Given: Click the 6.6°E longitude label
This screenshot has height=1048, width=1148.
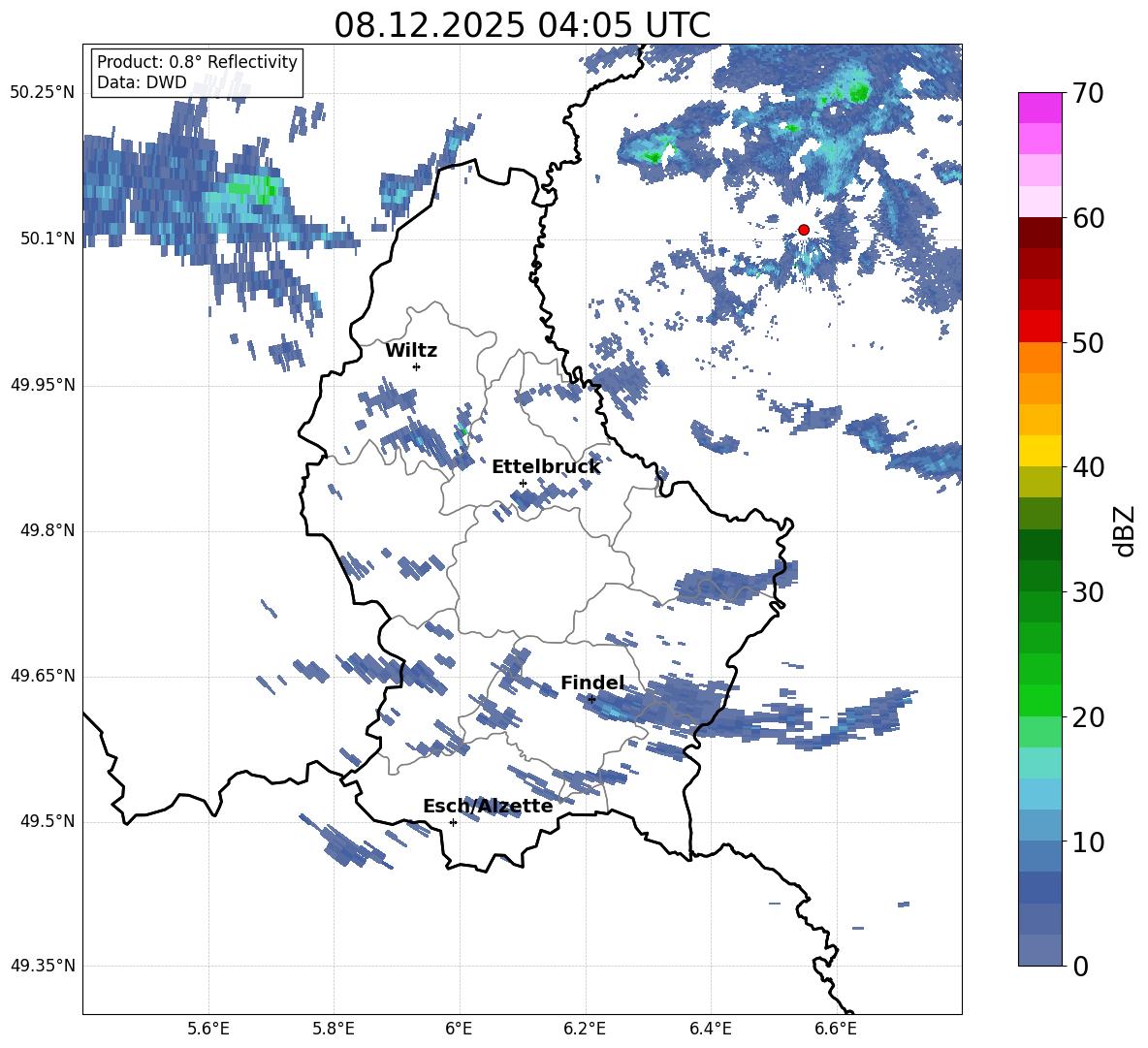Looking at the screenshot, I should pos(836,1029).
